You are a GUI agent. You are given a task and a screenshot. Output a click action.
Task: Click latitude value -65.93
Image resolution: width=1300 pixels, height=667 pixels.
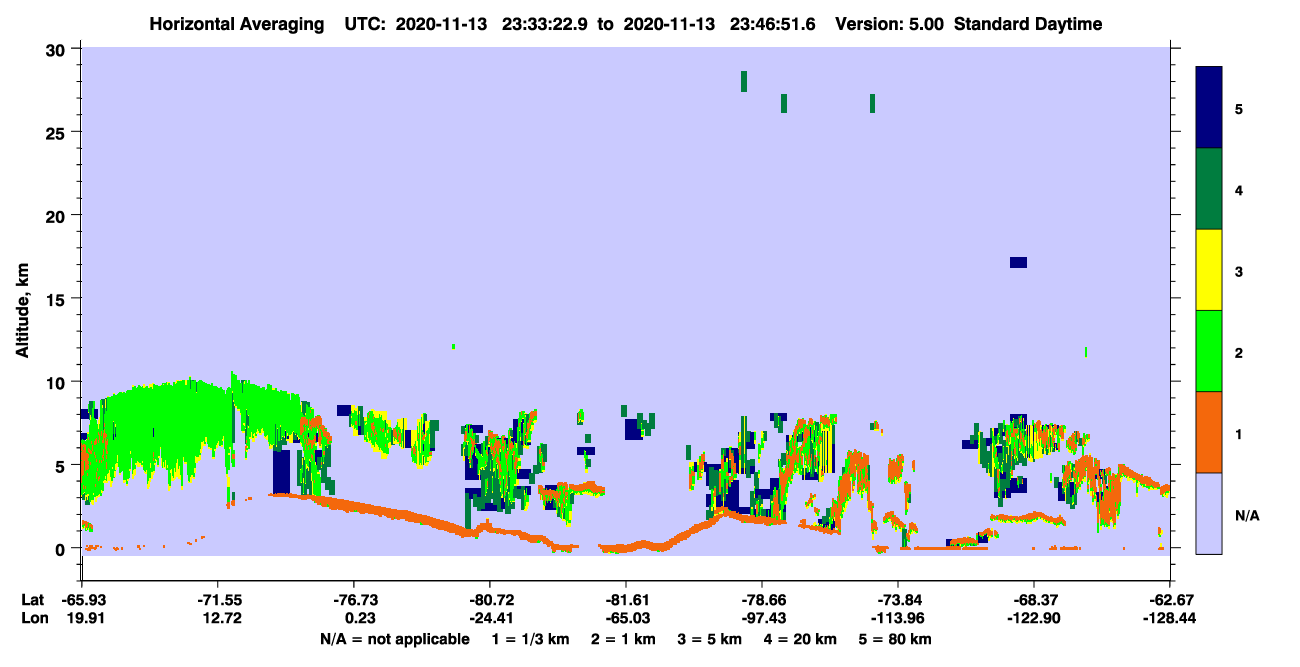(x=83, y=599)
